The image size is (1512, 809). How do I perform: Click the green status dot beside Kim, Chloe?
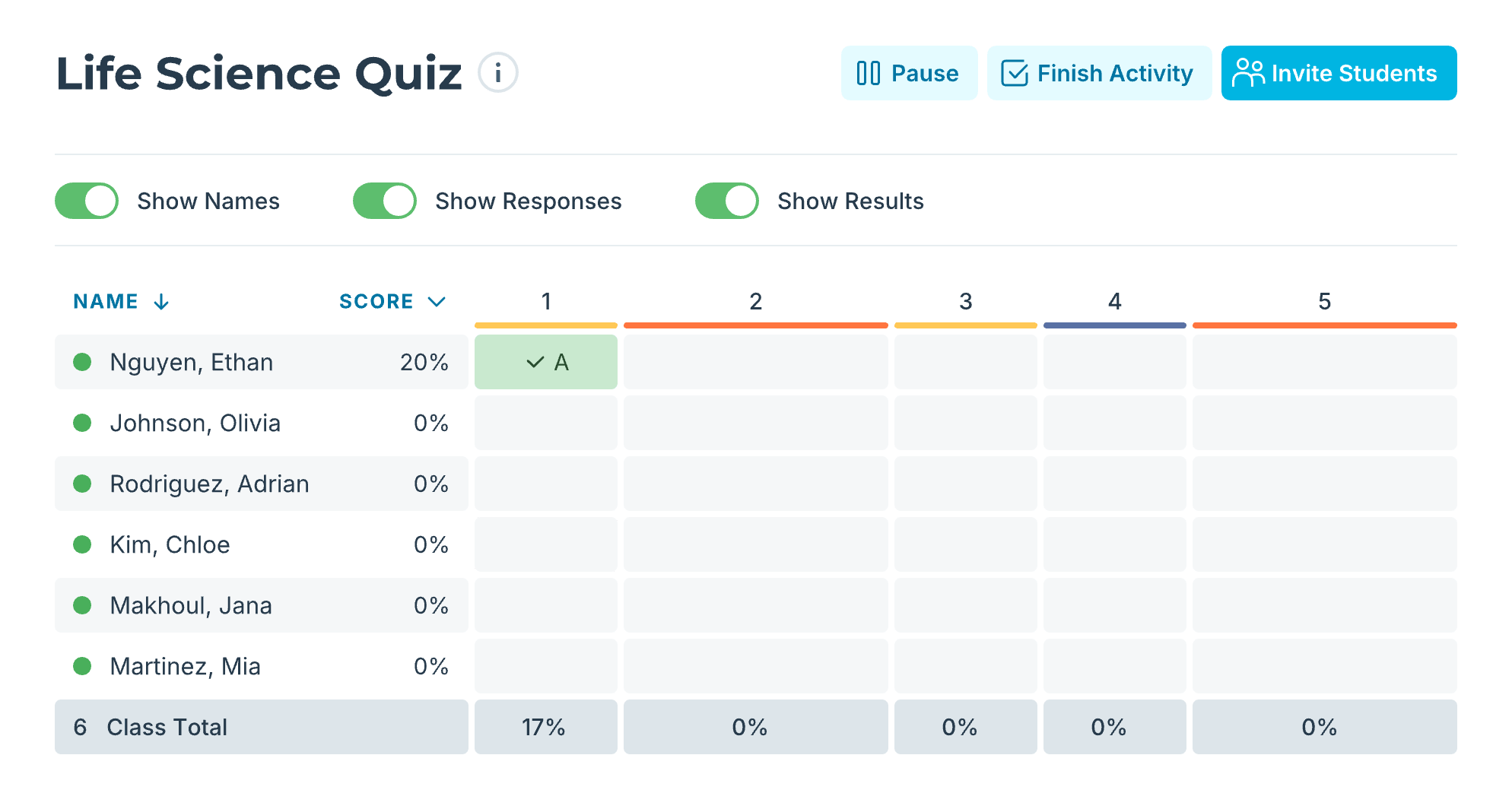81,544
